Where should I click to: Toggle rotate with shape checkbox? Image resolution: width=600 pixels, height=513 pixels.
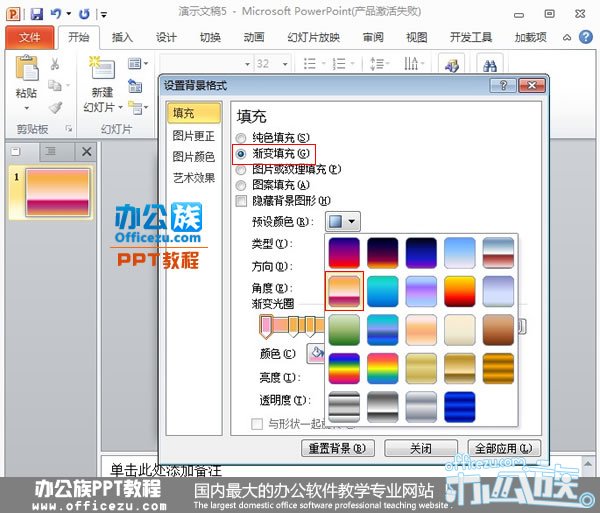[257, 423]
